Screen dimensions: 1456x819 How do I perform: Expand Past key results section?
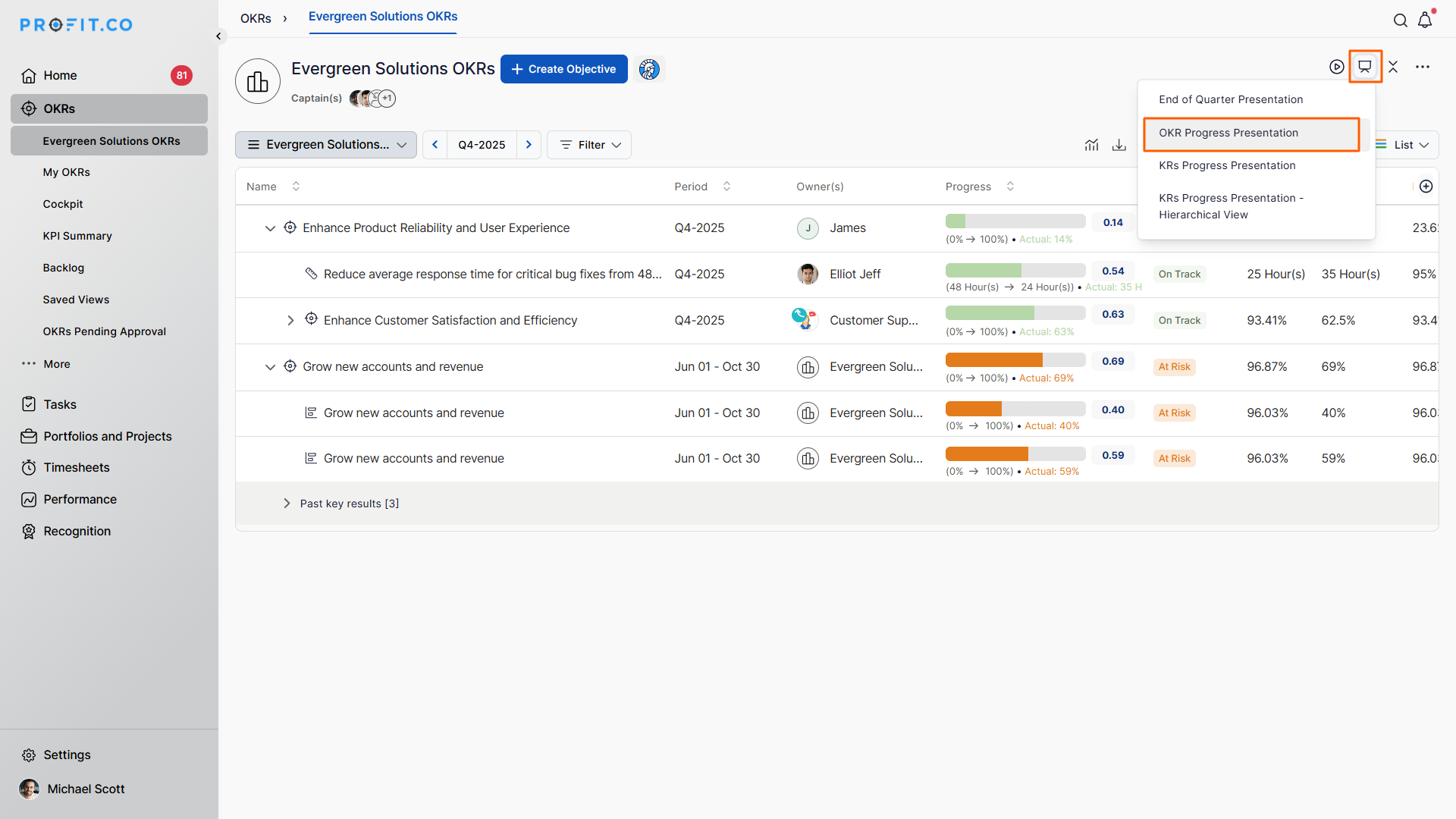pyautogui.click(x=287, y=504)
